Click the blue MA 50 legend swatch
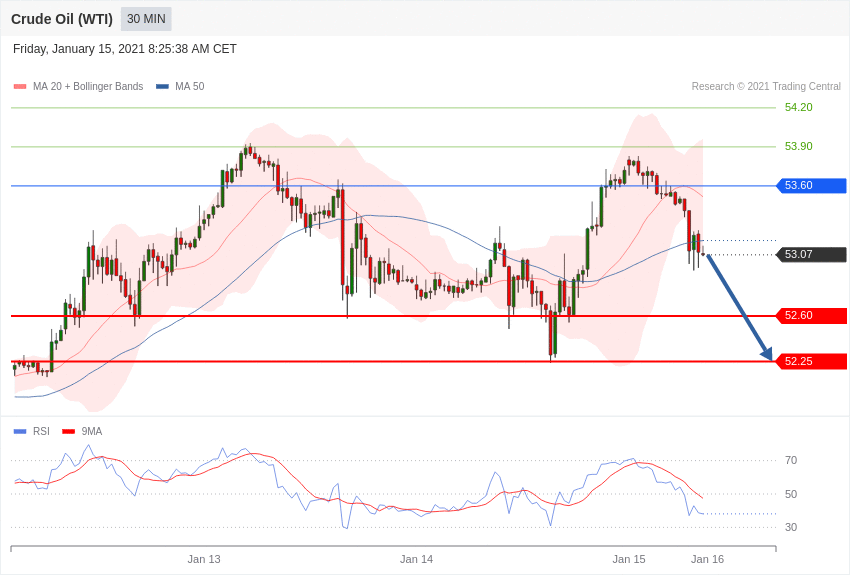 [163, 87]
